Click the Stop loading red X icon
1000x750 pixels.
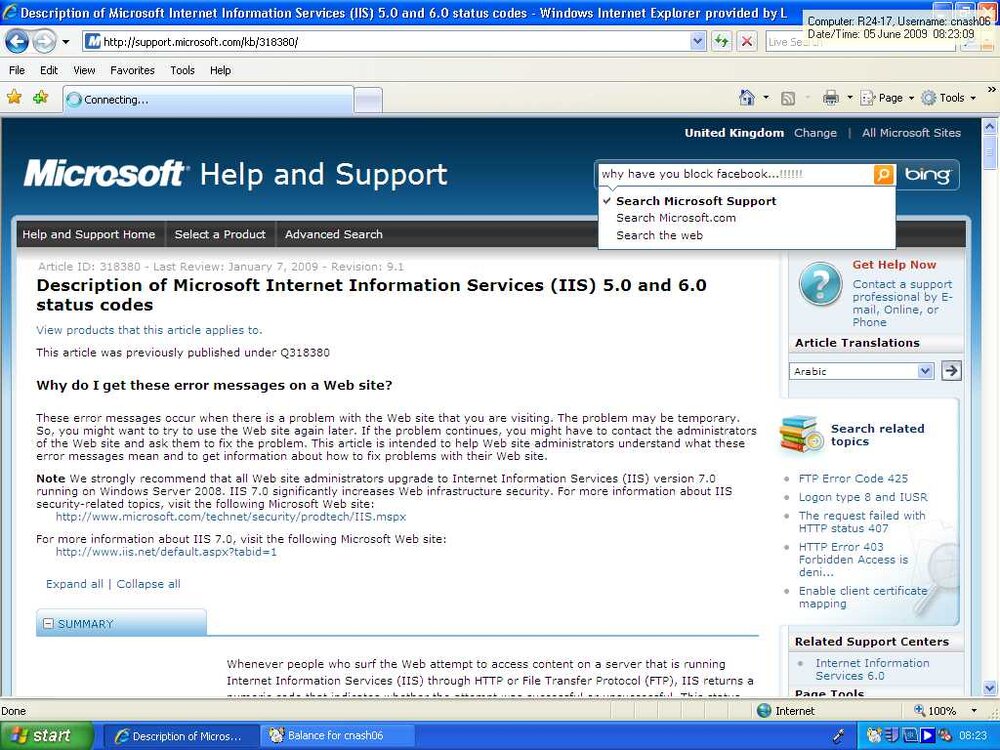(746, 42)
